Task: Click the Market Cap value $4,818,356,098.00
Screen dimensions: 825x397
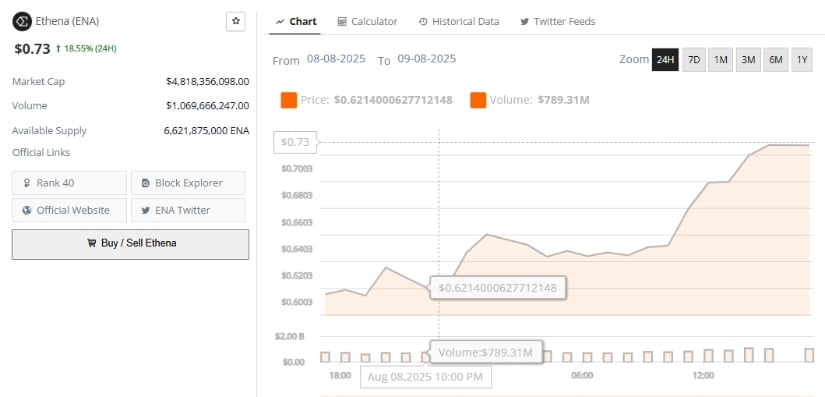Action: pos(207,82)
